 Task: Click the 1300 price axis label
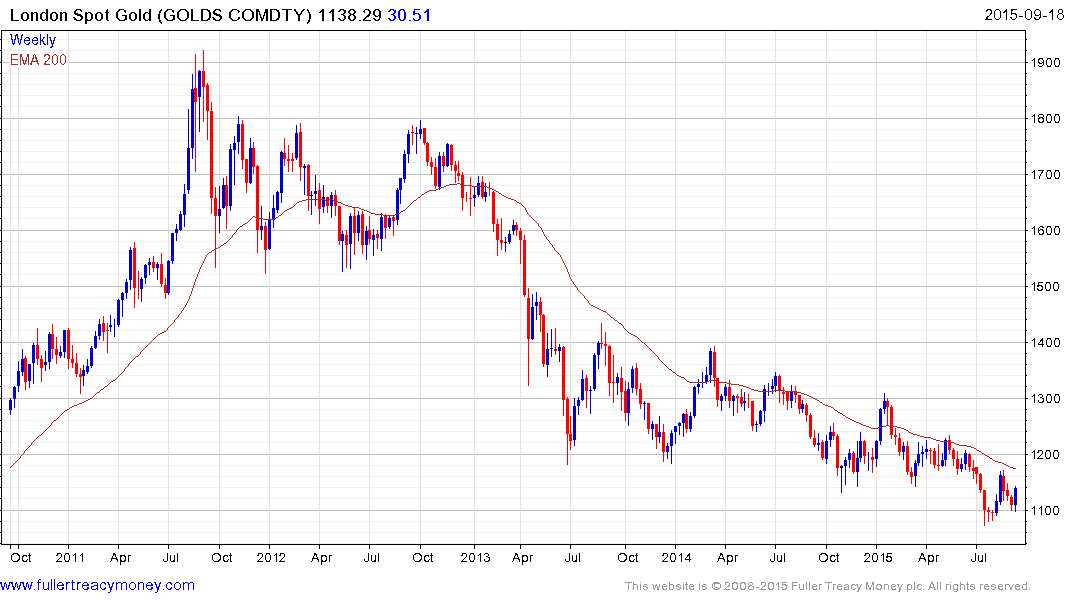(1046, 398)
